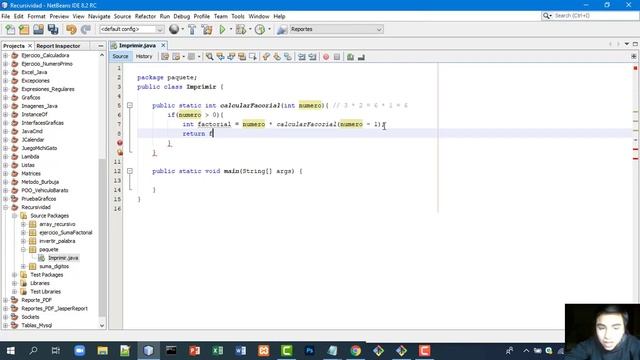The width and height of the screenshot is (640, 360).
Task: Open Excel from the taskbar
Action: pos(218,351)
